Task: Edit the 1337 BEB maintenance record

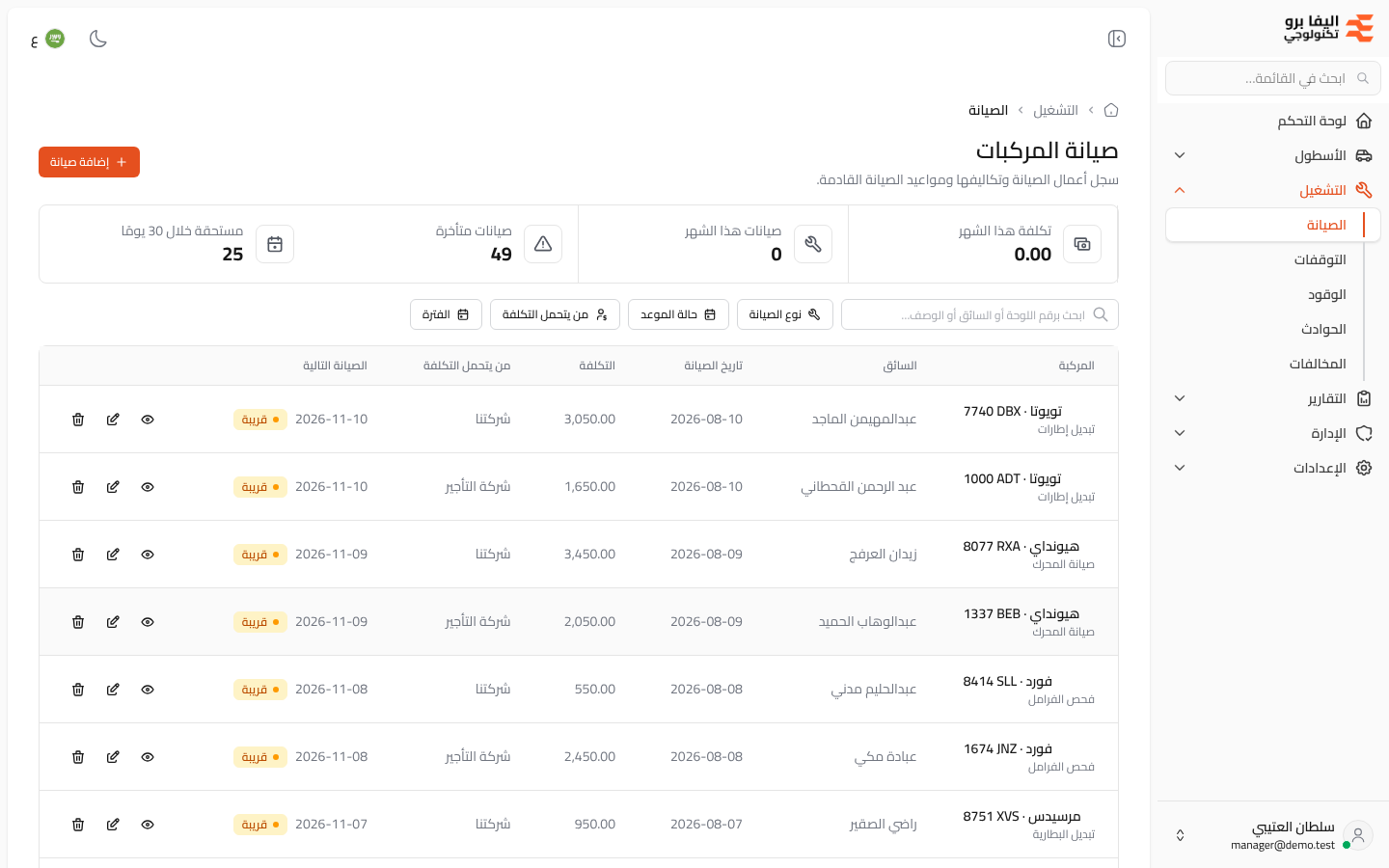Action: coord(113,622)
